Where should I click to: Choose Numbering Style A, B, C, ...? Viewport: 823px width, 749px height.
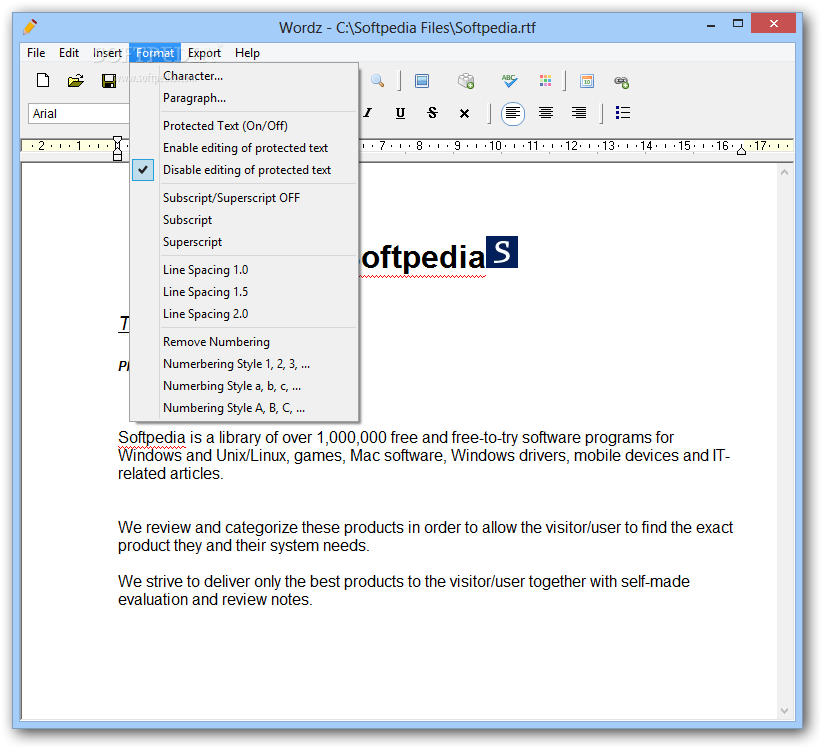(x=245, y=408)
